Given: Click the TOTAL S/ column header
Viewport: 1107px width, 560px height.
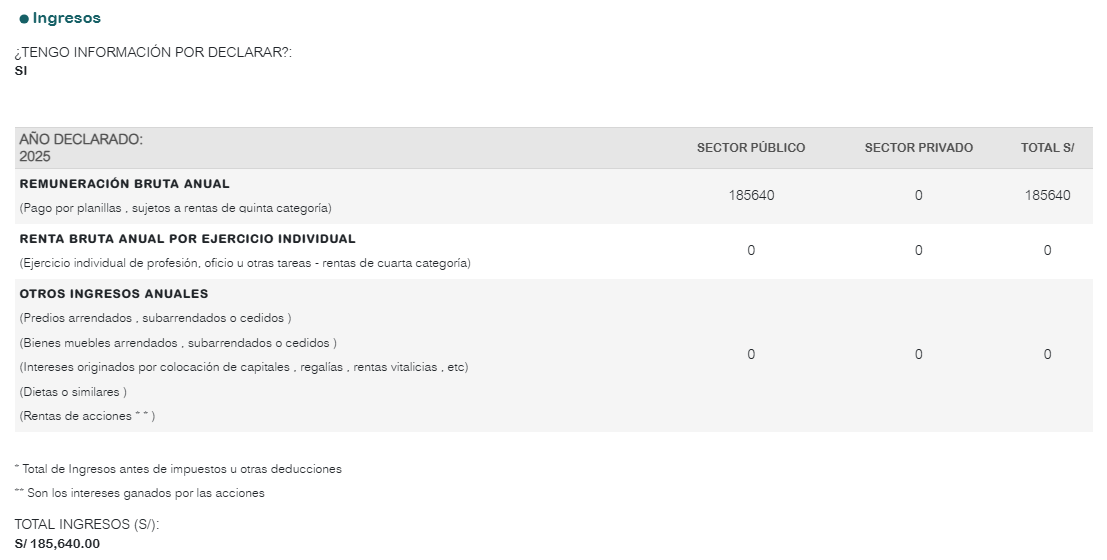Looking at the screenshot, I should click(x=1047, y=148).
